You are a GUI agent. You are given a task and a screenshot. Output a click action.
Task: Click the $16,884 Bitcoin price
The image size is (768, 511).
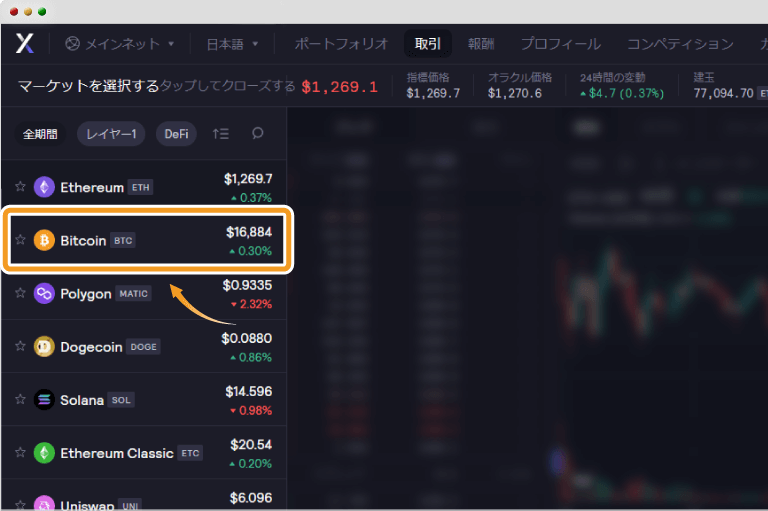(249, 232)
